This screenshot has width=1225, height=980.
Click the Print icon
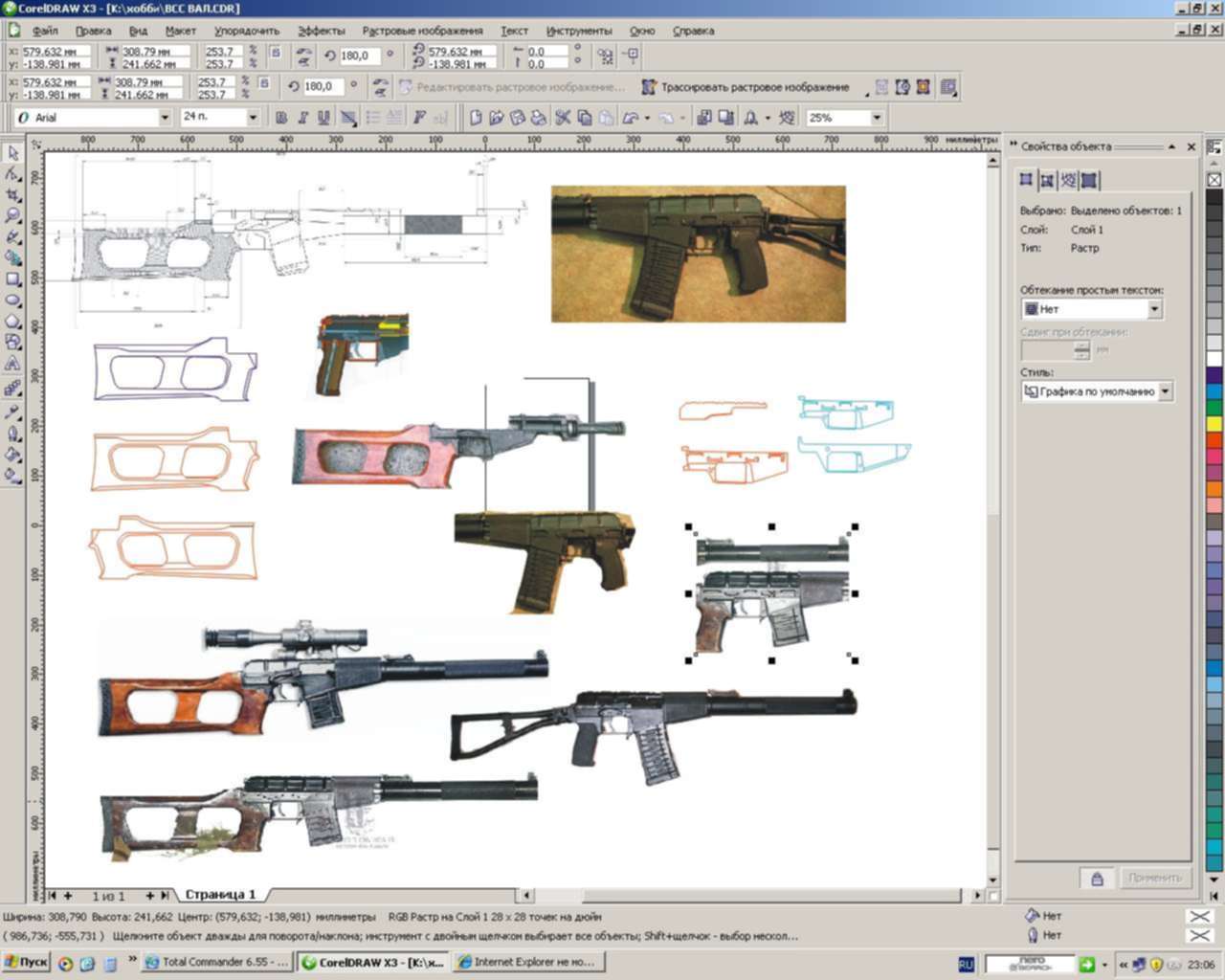coord(538,118)
